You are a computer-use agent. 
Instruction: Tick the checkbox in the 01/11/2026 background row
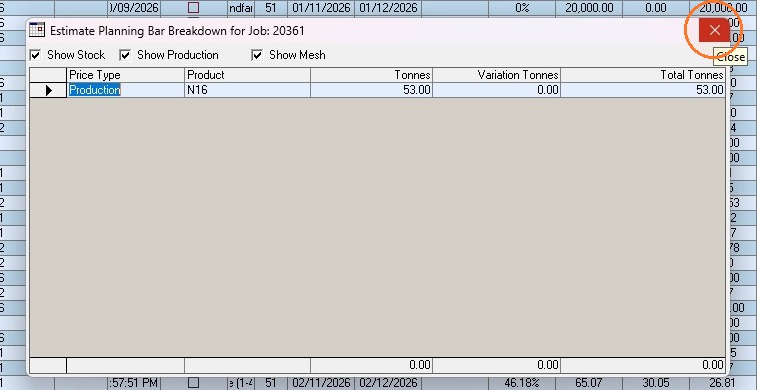[194, 8]
